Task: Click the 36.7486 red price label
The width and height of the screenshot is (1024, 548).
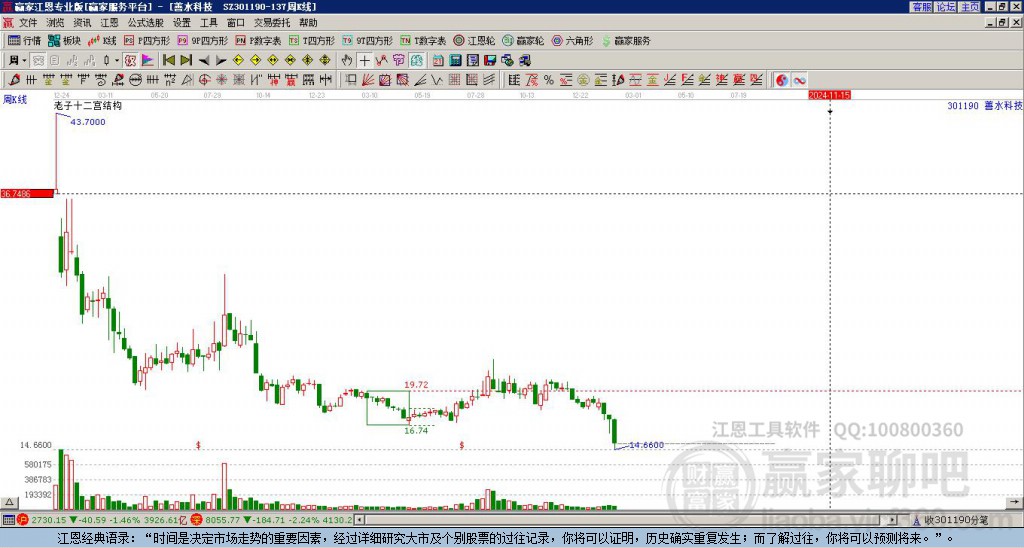Action: click(27, 193)
